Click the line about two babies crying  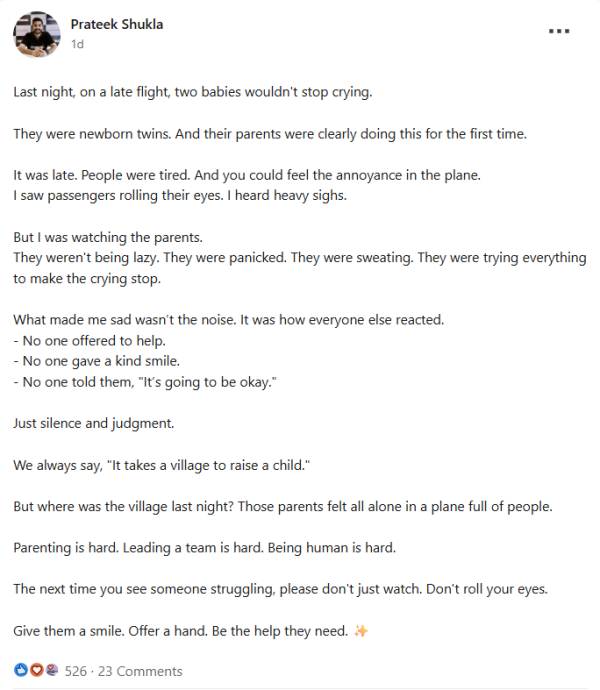point(192,91)
